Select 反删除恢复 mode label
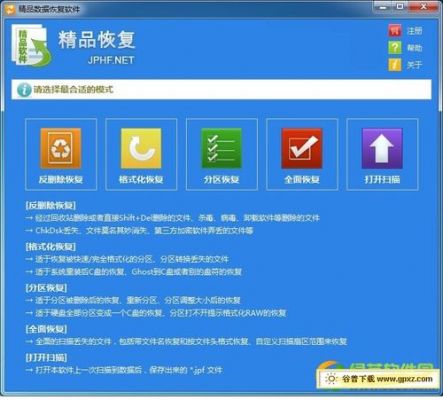This screenshot has height=400, width=443. [61, 180]
